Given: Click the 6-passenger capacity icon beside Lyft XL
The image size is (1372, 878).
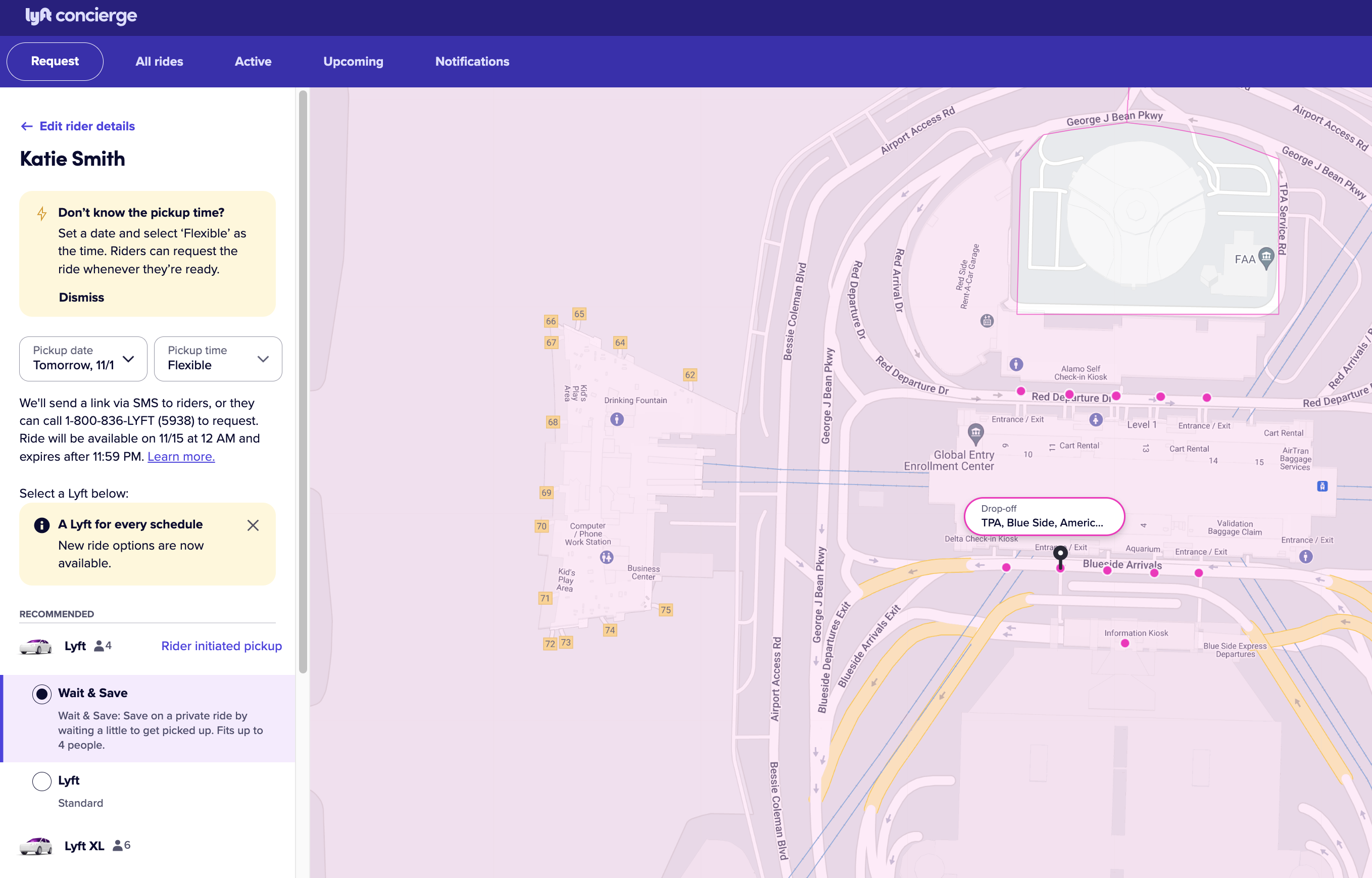Looking at the screenshot, I should [x=117, y=846].
